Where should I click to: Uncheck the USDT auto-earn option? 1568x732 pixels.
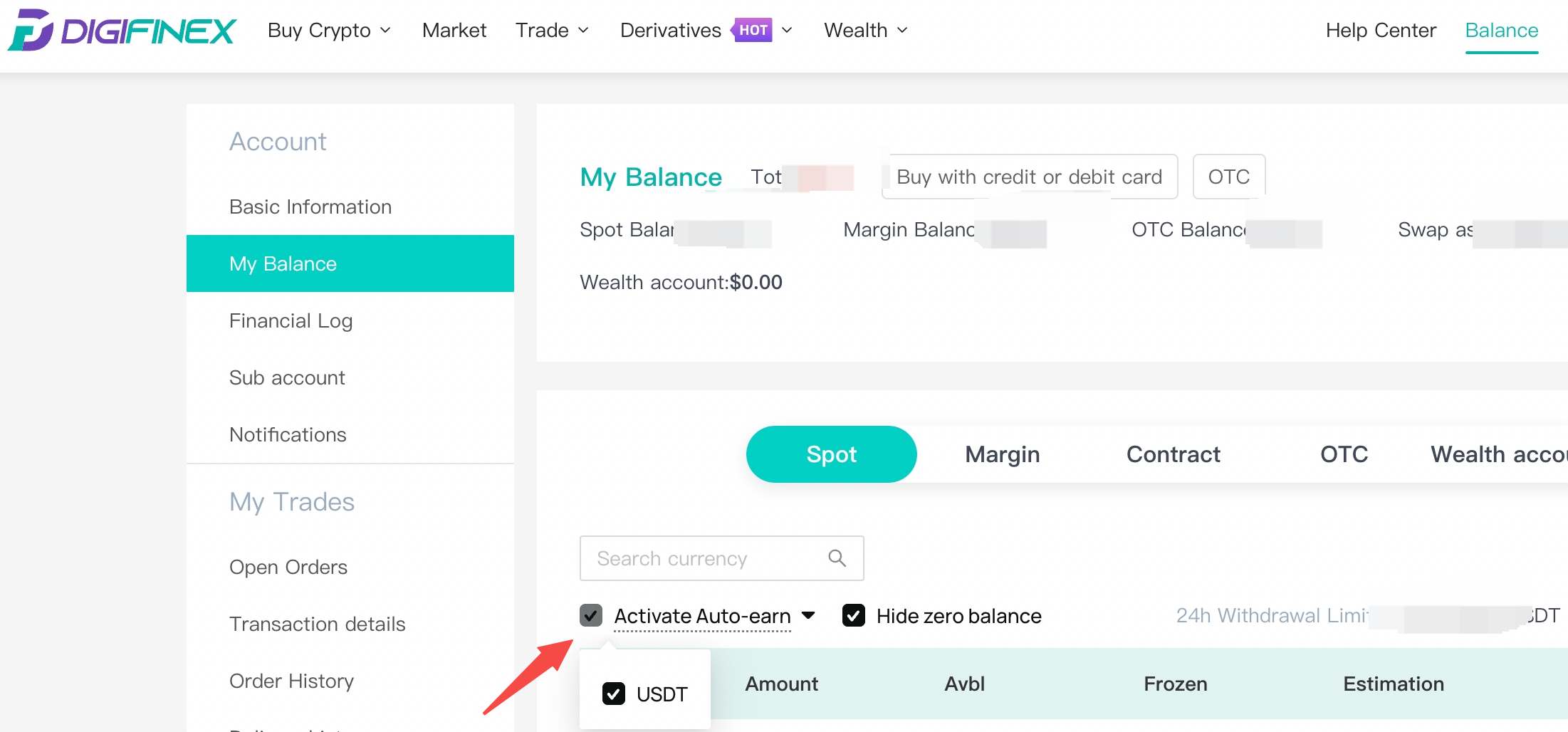pos(614,694)
